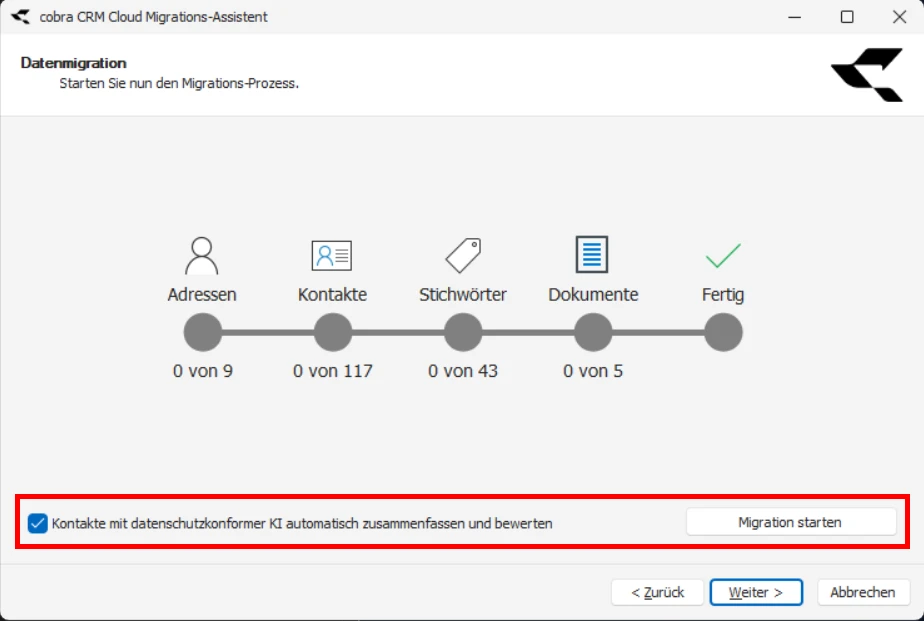
Task: Click the '0 von 43' counter under Stichwörter
Action: click(x=463, y=370)
